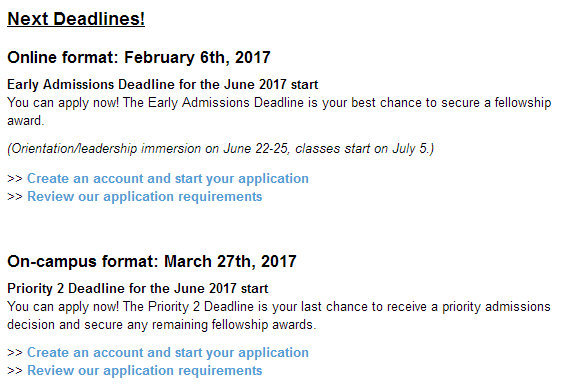Open Create an account link under Online format
This screenshot has width=569, height=392.
(x=168, y=179)
